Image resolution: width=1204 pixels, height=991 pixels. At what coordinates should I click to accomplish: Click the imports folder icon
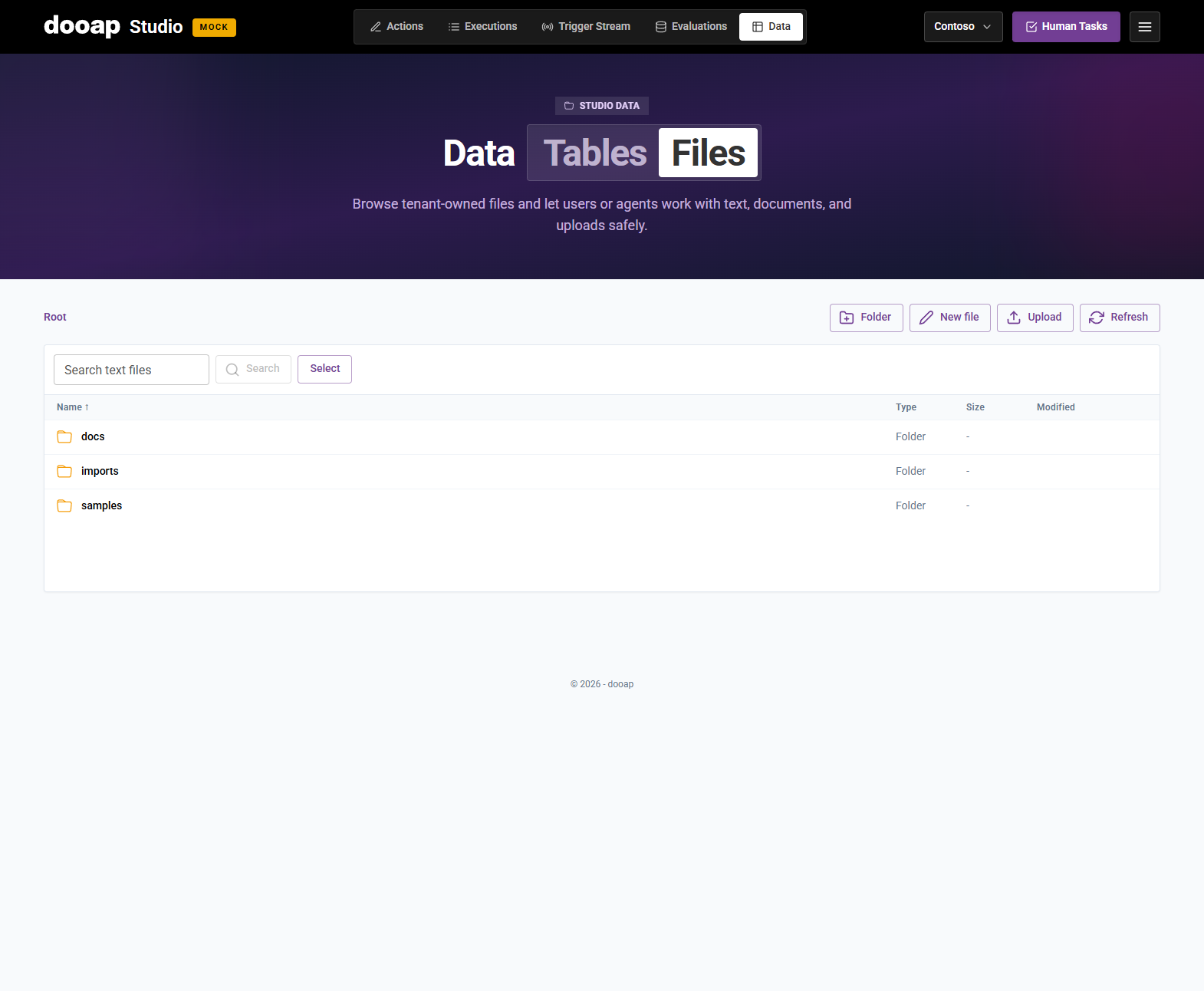pyautogui.click(x=64, y=471)
